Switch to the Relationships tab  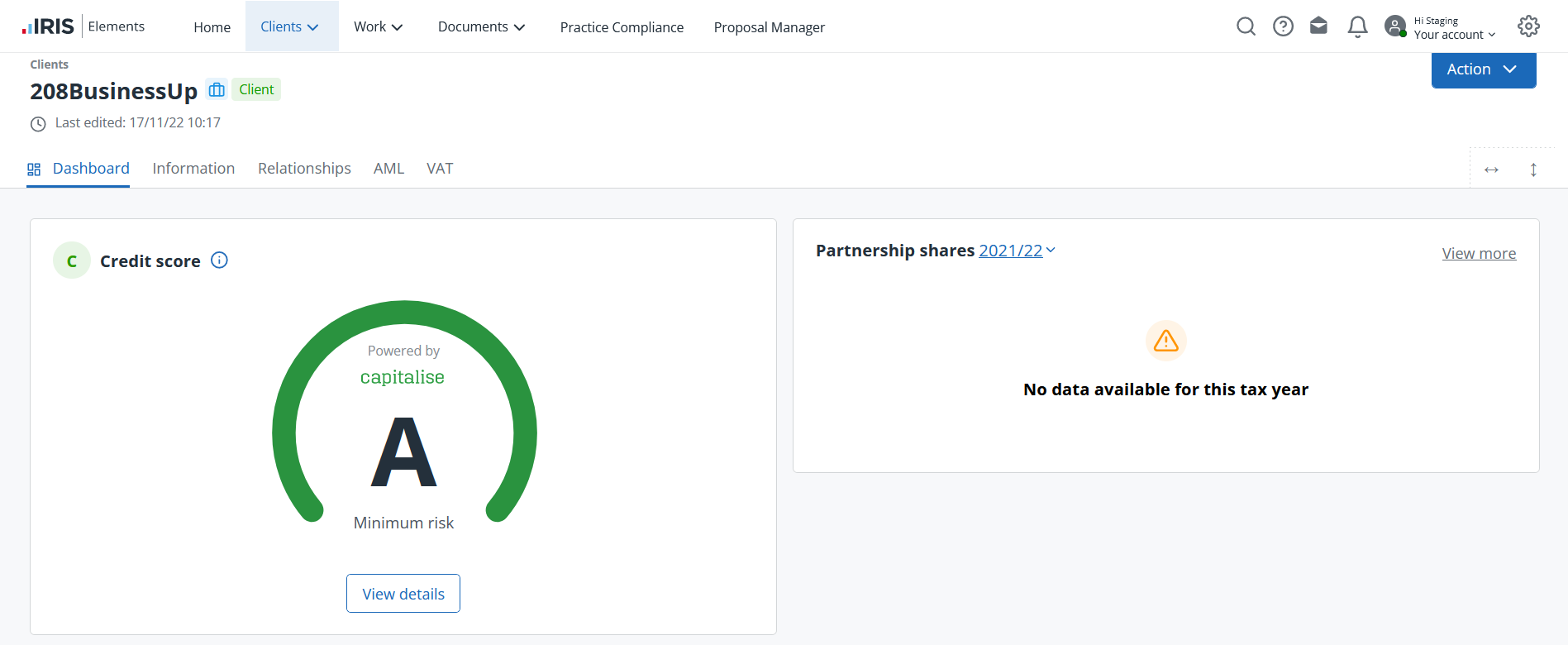[x=304, y=169]
